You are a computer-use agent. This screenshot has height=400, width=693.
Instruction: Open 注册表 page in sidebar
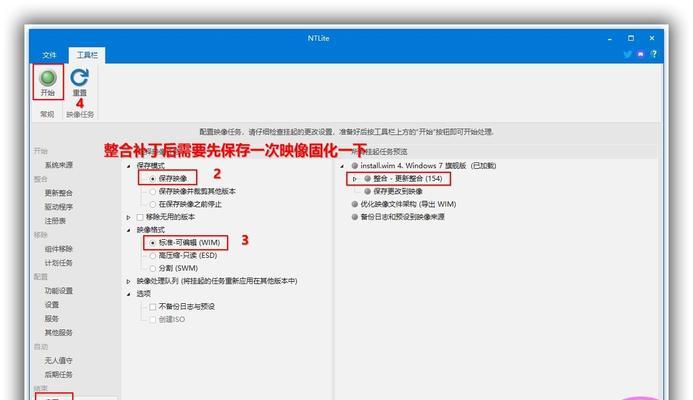tap(55, 221)
